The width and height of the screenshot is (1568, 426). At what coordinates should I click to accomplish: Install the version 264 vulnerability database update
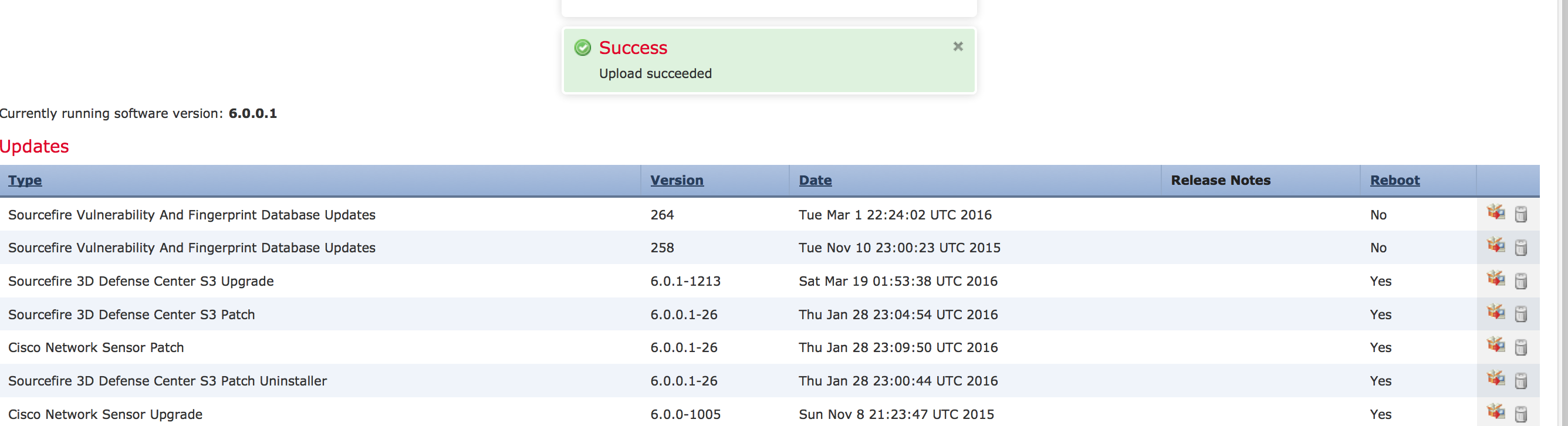[1496, 212]
